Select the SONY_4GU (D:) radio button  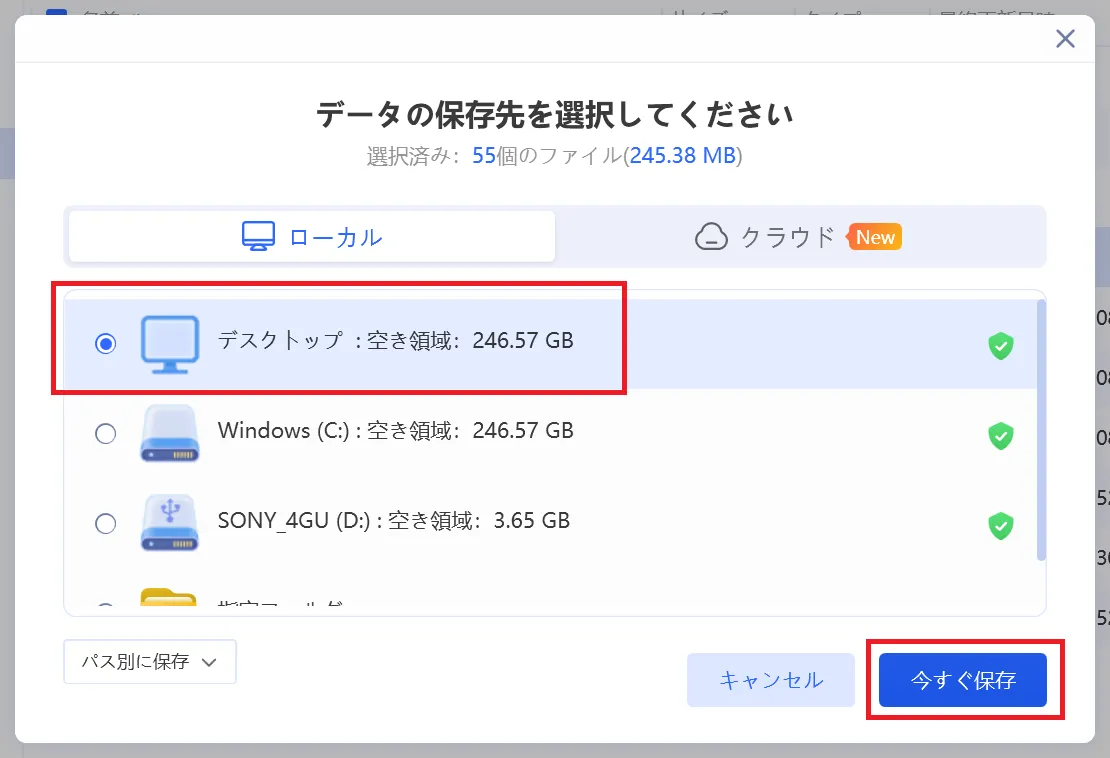[106, 523]
